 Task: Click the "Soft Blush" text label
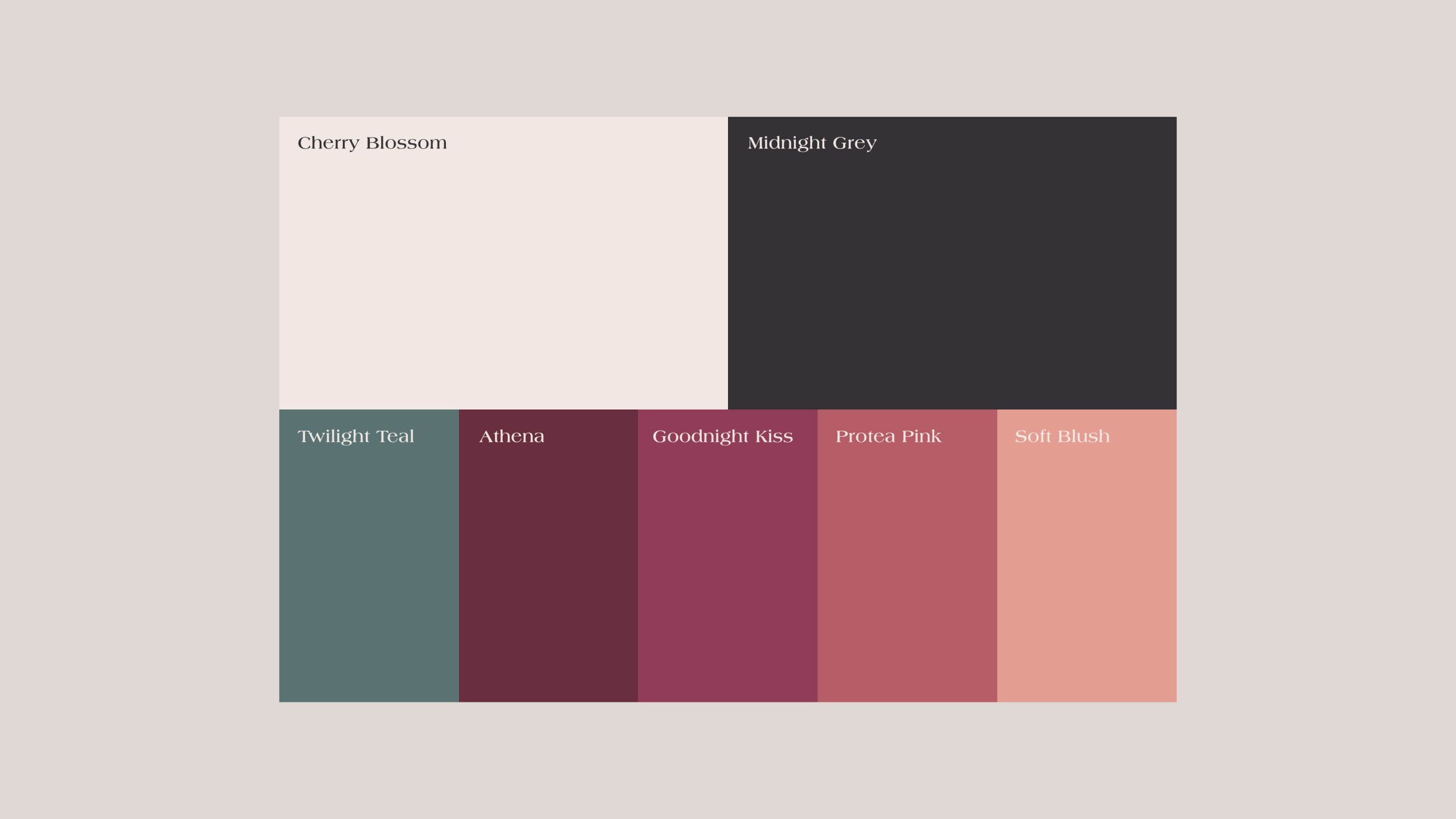tap(1062, 436)
